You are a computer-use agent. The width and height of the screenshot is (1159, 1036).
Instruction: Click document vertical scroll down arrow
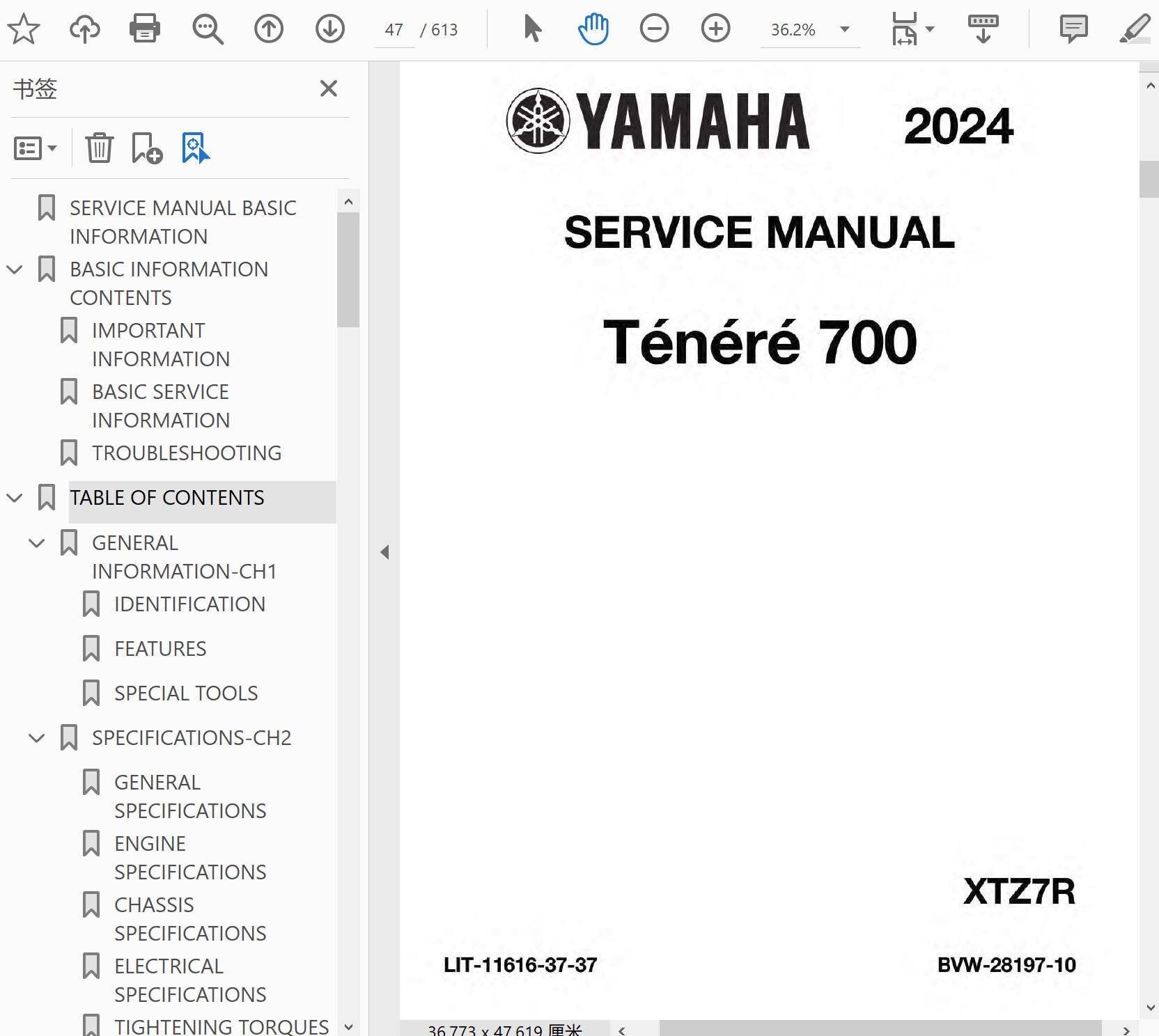(1149, 1007)
